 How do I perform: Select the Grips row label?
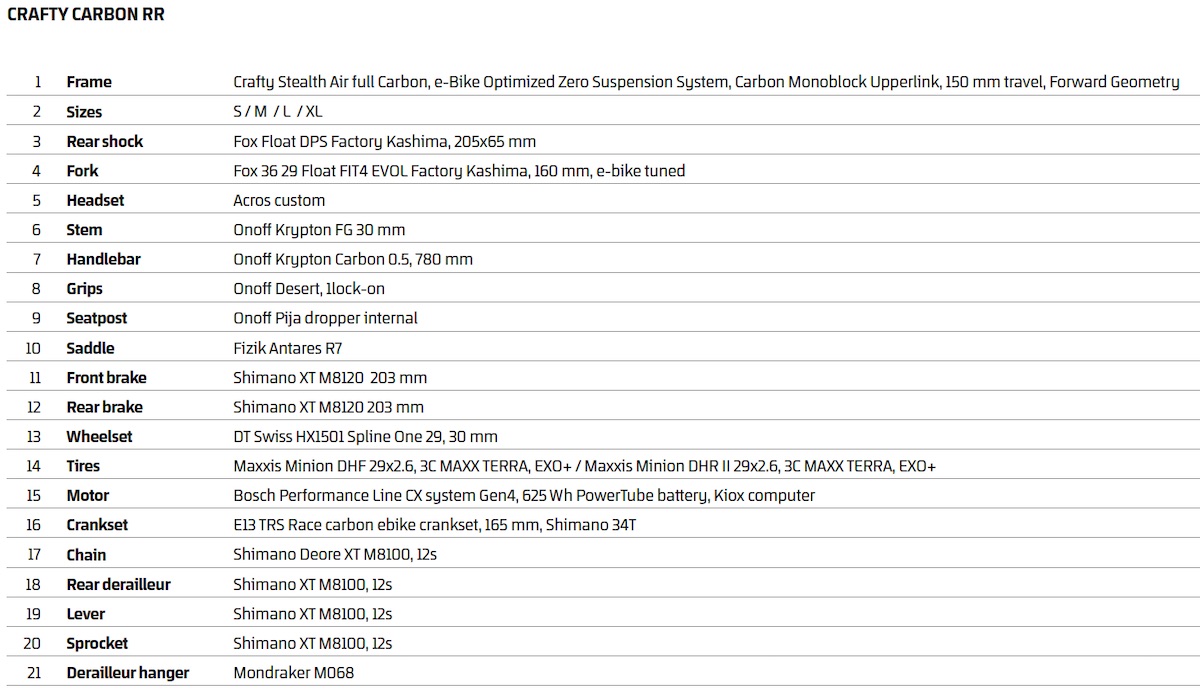pos(84,289)
